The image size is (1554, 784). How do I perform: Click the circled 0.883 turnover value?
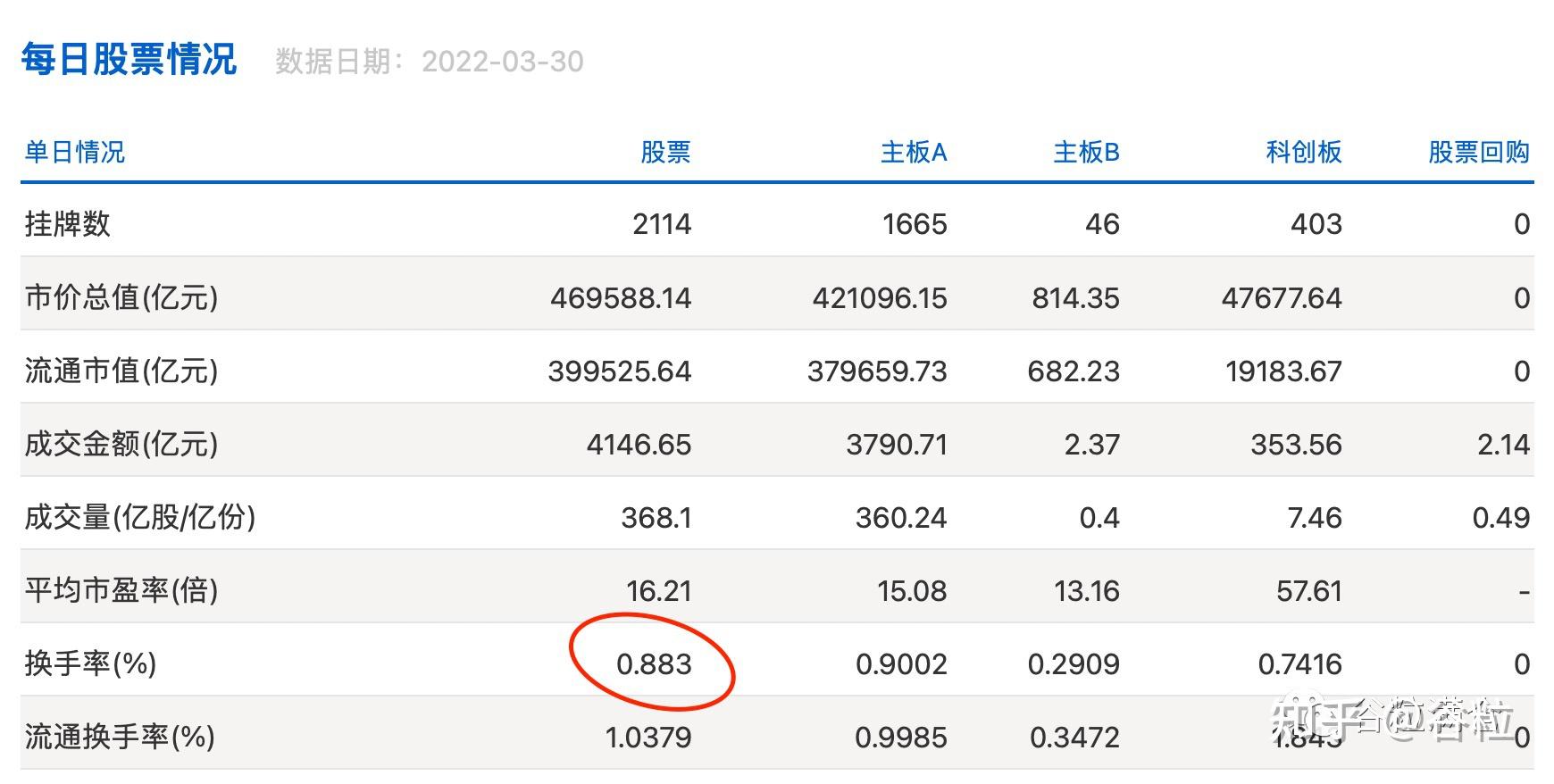click(x=654, y=664)
